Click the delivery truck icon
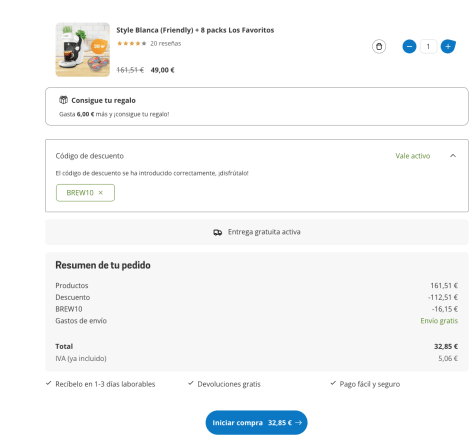This screenshot has height=443, width=475. tap(217, 232)
